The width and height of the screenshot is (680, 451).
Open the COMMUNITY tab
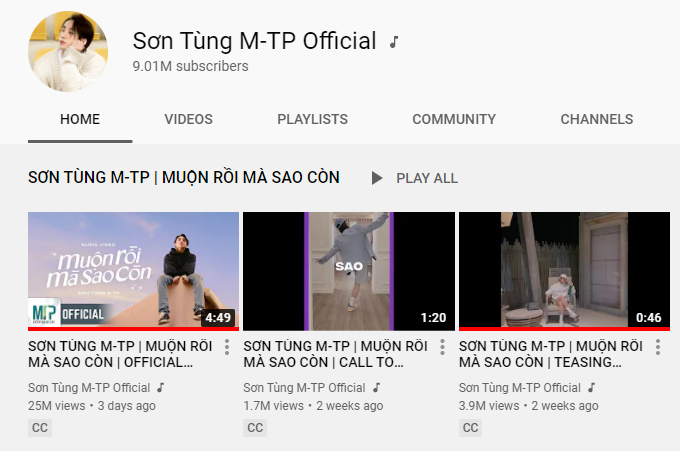pyautogui.click(x=454, y=119)
